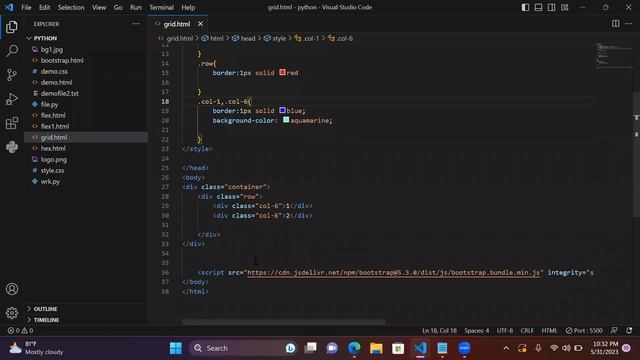Open the View menu
Viewport: 640px width, 360px height.
99,7
